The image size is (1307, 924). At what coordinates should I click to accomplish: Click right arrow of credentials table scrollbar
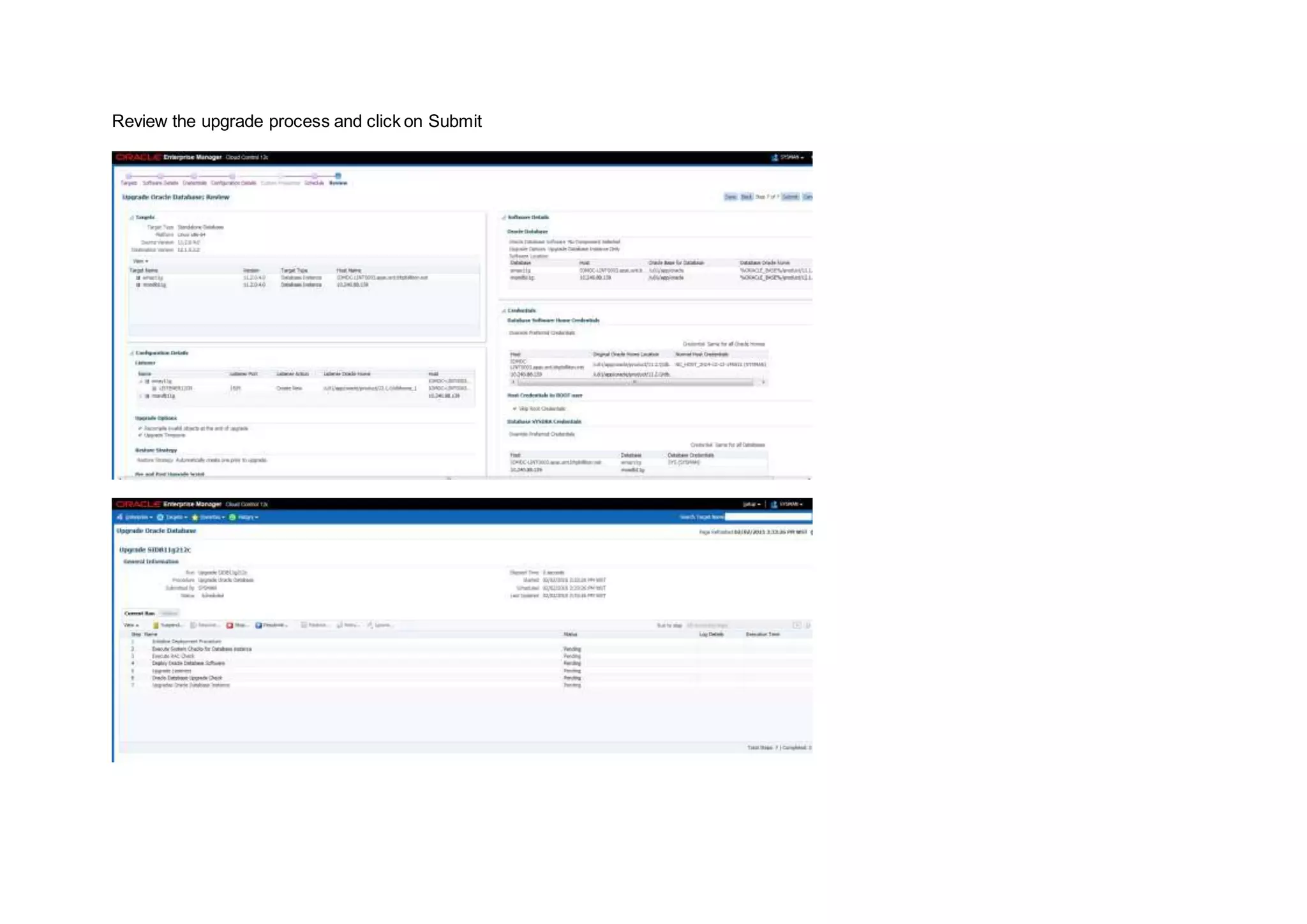[763, 382]
